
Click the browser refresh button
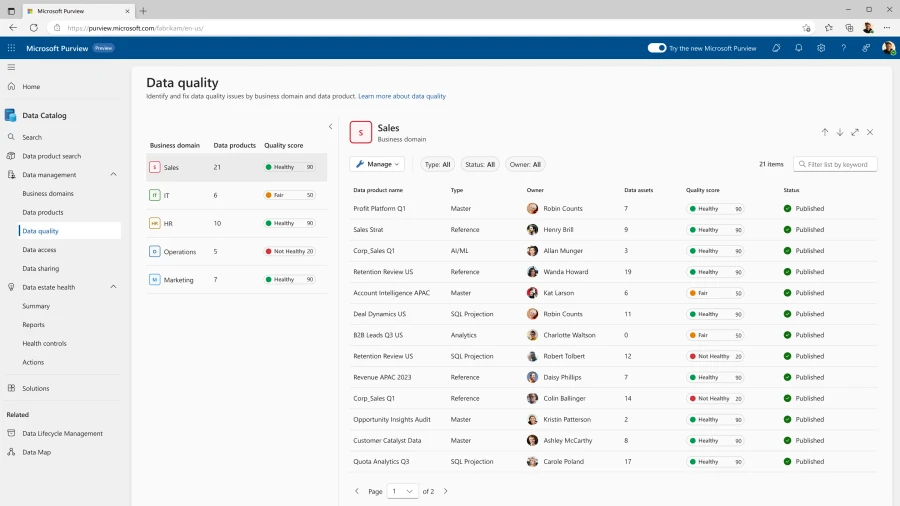coord(34,28)
